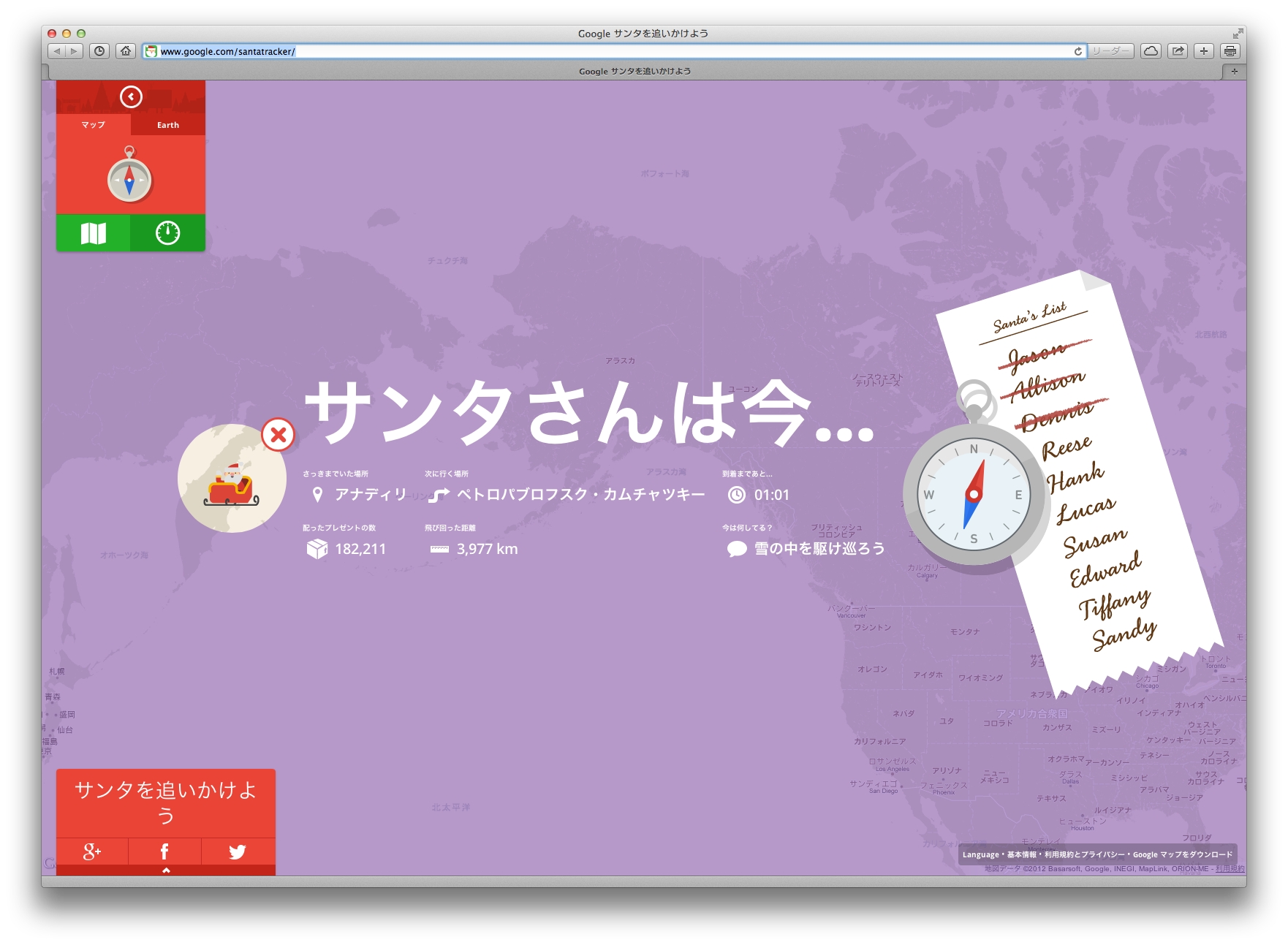
Task: Click the arrow icon next to ペトロパブロフスク・カムチャツキー
Action: [439, 495]
